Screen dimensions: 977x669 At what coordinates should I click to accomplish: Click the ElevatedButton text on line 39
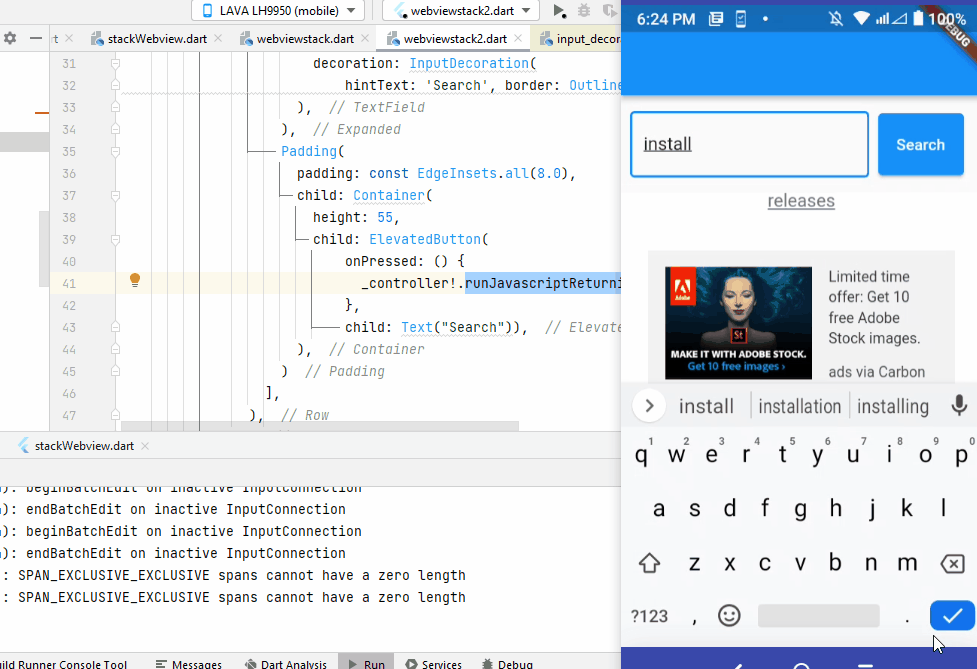coord(425,240)
